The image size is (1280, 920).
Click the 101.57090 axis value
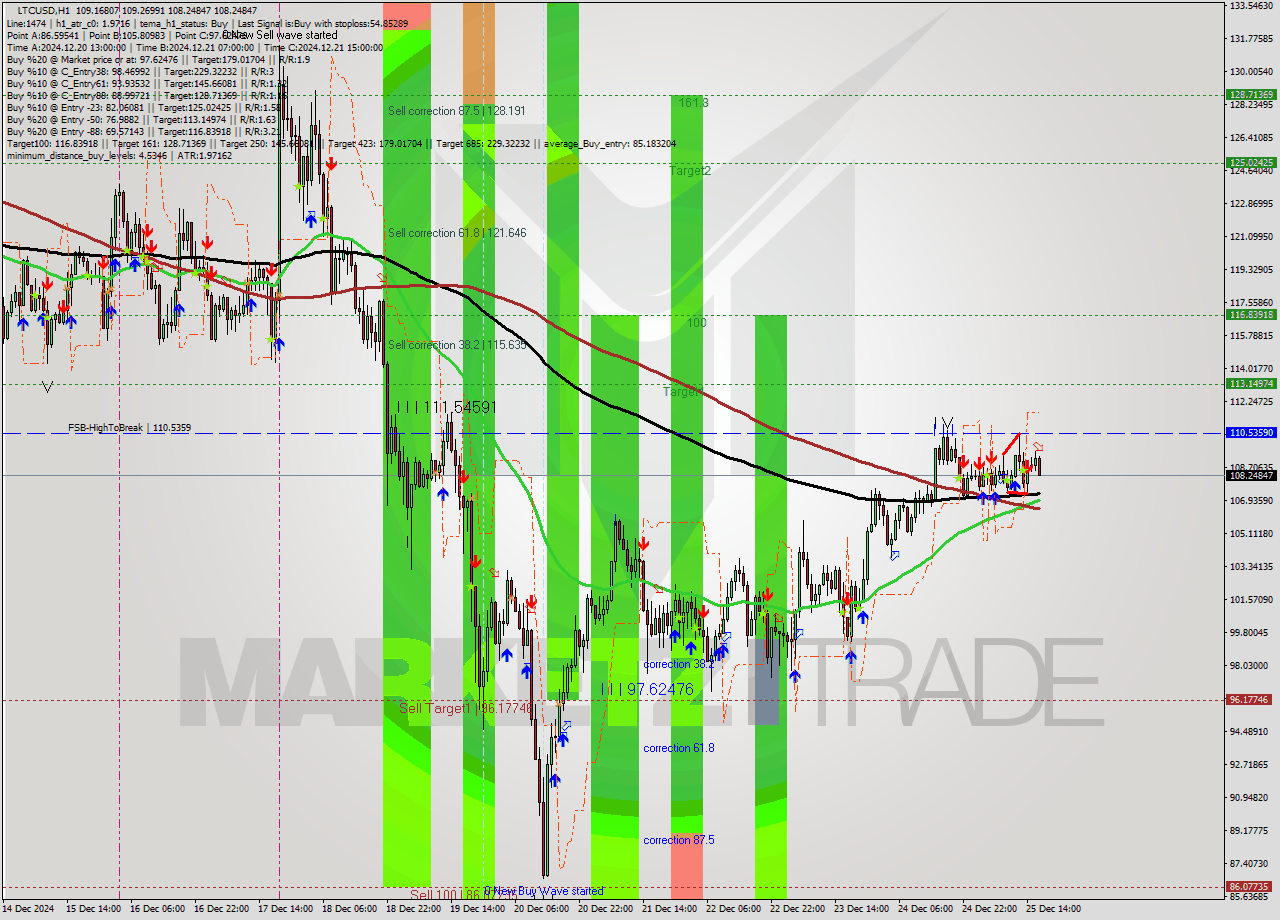[x=1251, y=599]
